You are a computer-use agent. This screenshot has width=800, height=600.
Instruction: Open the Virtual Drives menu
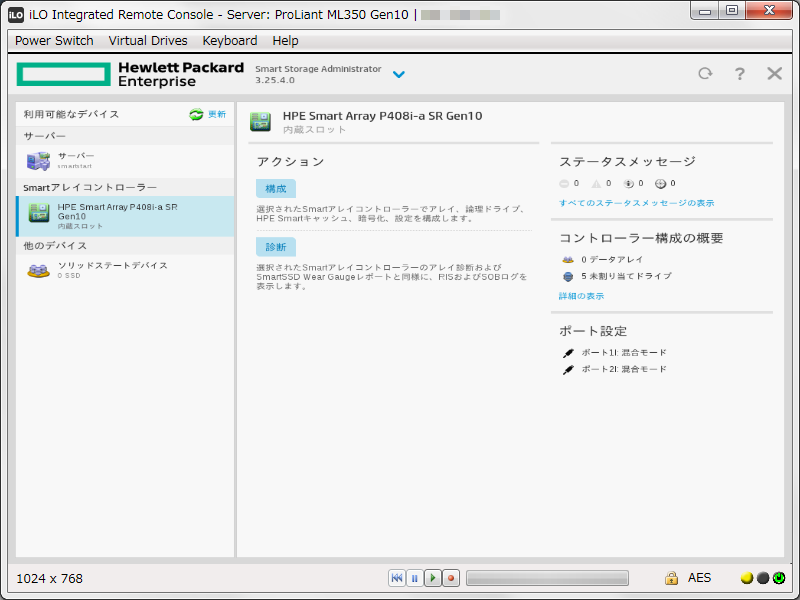[x=148, y=41]
